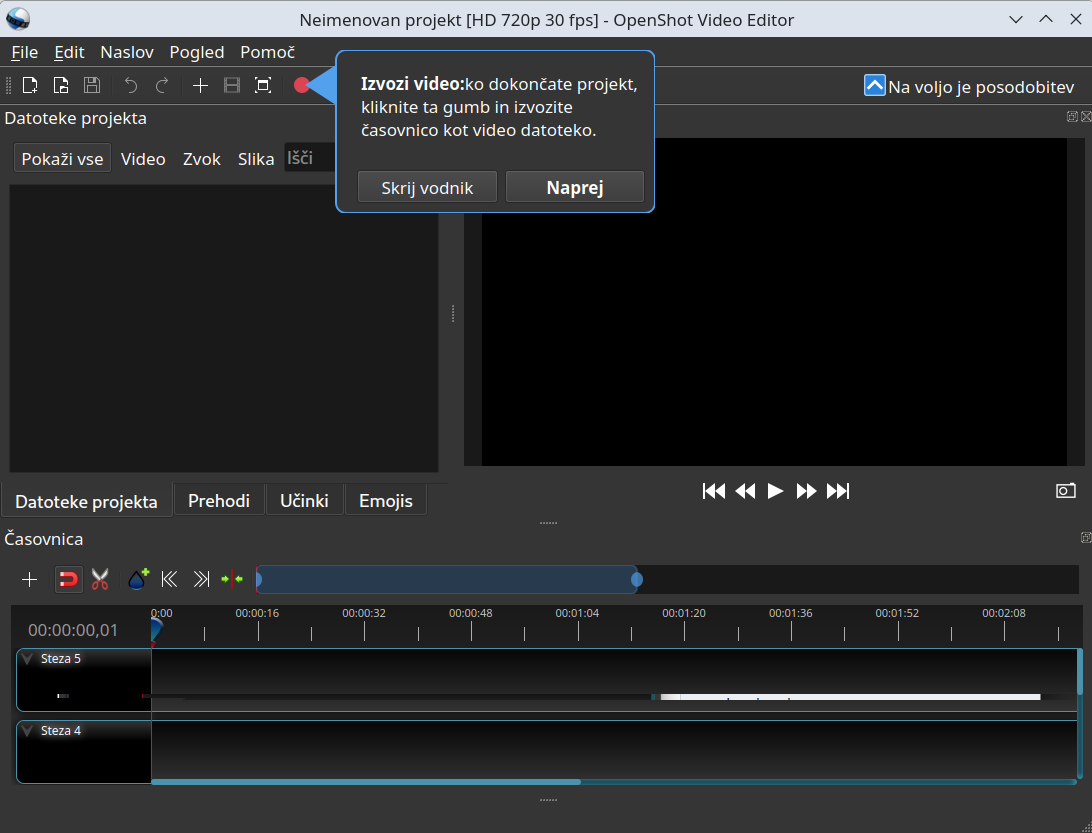Click the red Export Video button
Viewport: 1092px width, 833px height.
click(x=302, y=85)
